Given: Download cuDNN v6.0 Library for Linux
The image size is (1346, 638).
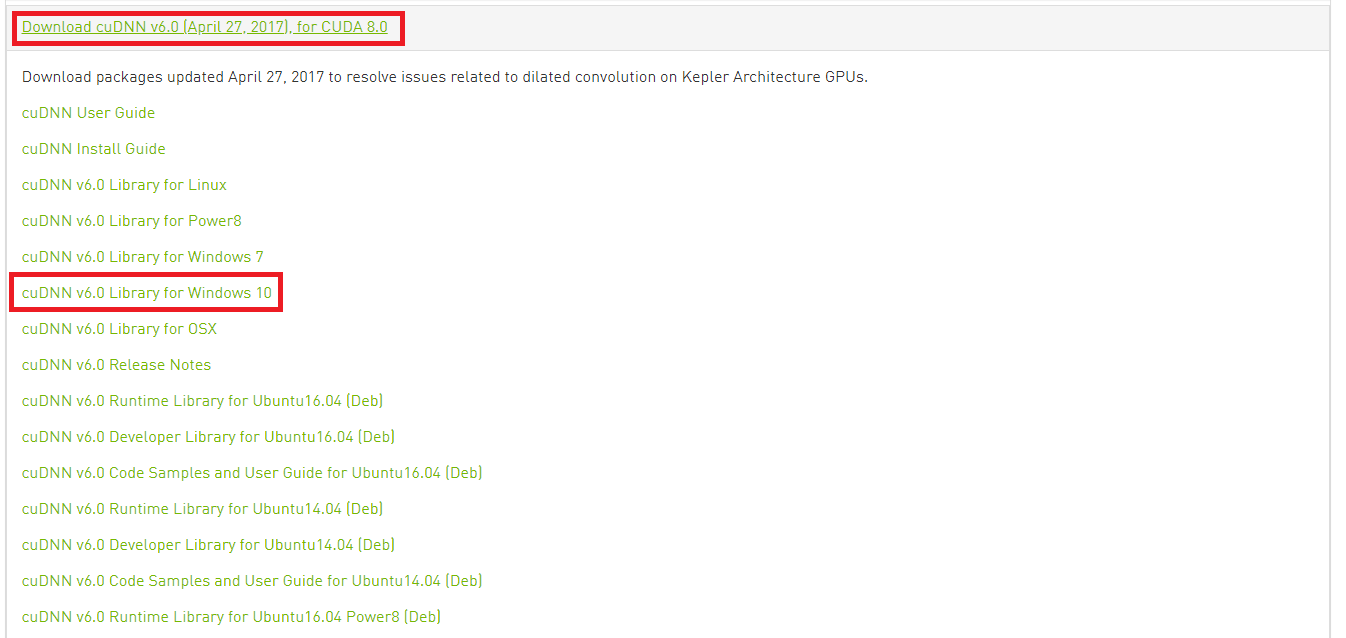Looking at the screenshot, I should [x=124, y=185].
